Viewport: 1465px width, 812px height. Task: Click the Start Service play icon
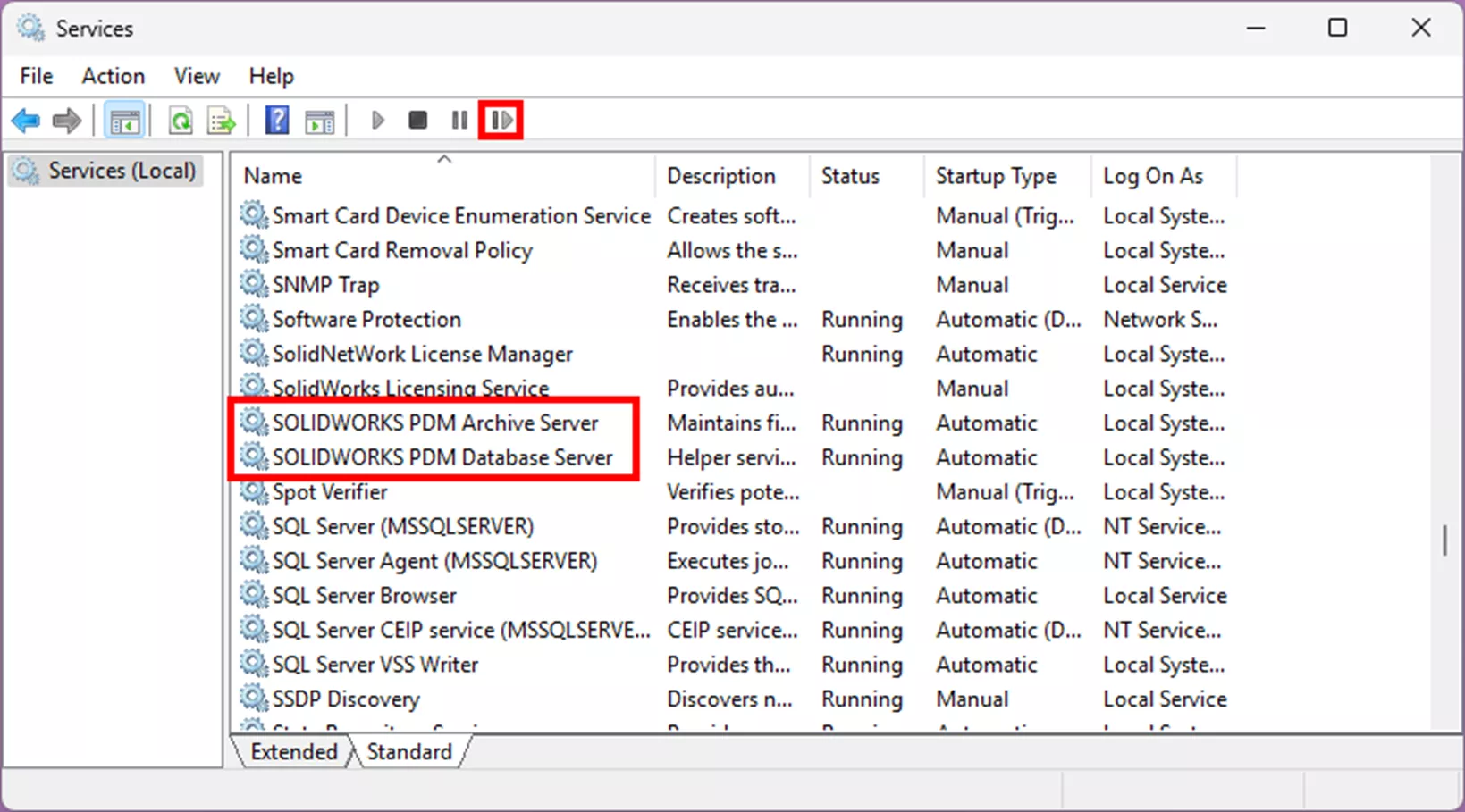377,120
